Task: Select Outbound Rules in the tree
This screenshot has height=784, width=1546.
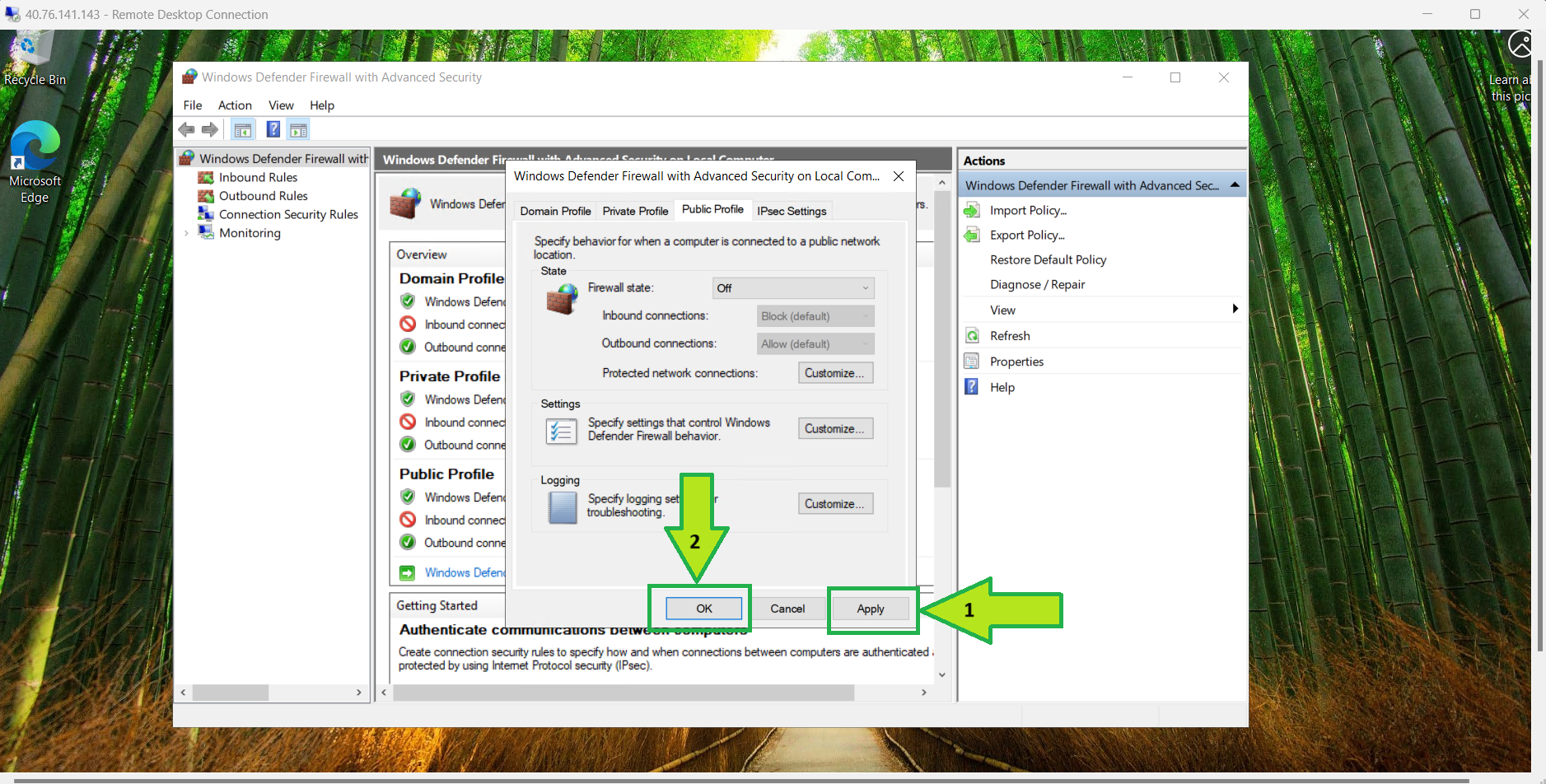Action: (x=264, y=196)
